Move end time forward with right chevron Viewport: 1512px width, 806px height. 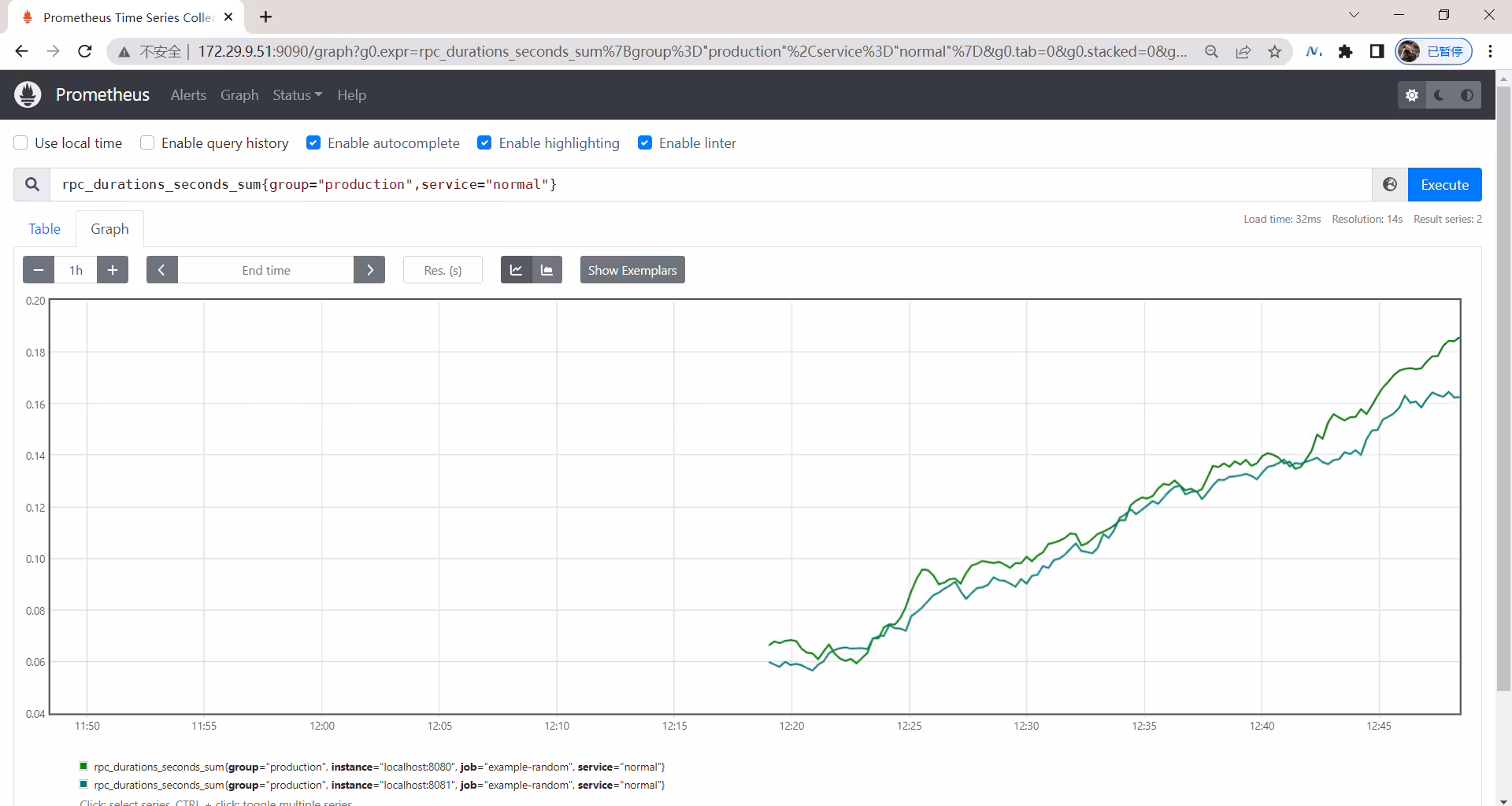coord(369,270)
